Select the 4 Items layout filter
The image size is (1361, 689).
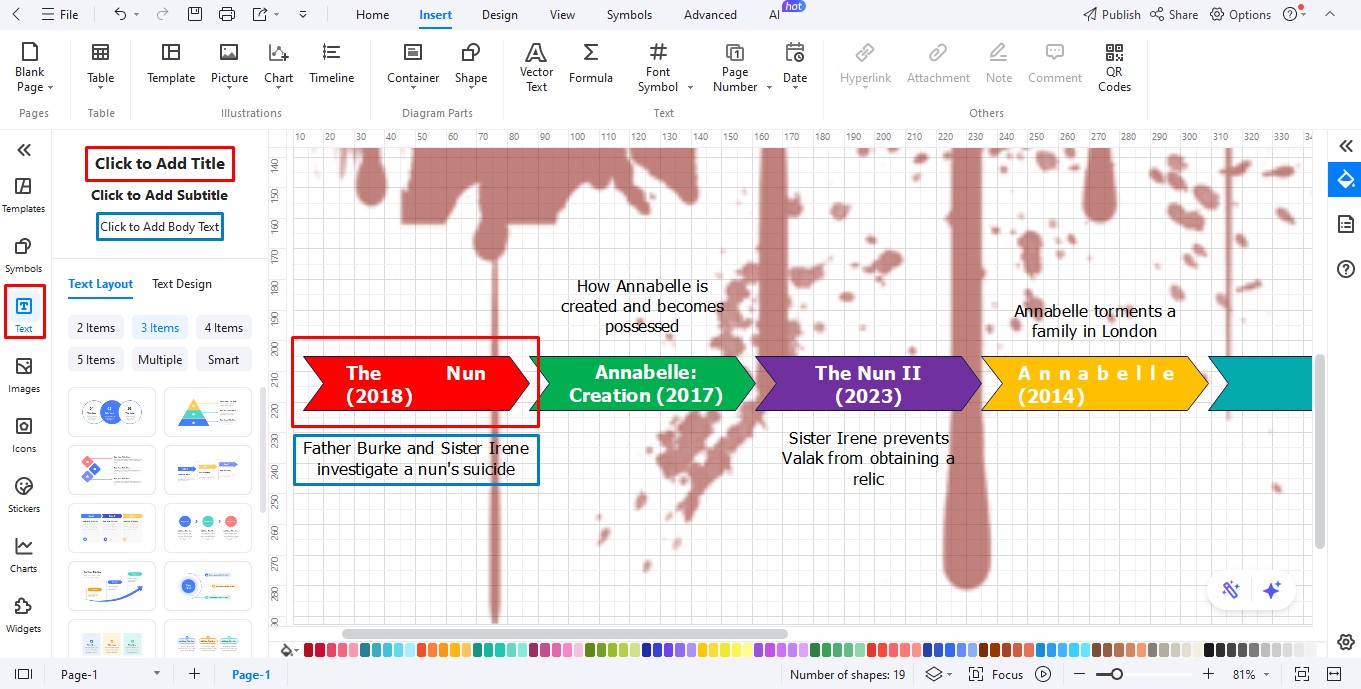224,327
